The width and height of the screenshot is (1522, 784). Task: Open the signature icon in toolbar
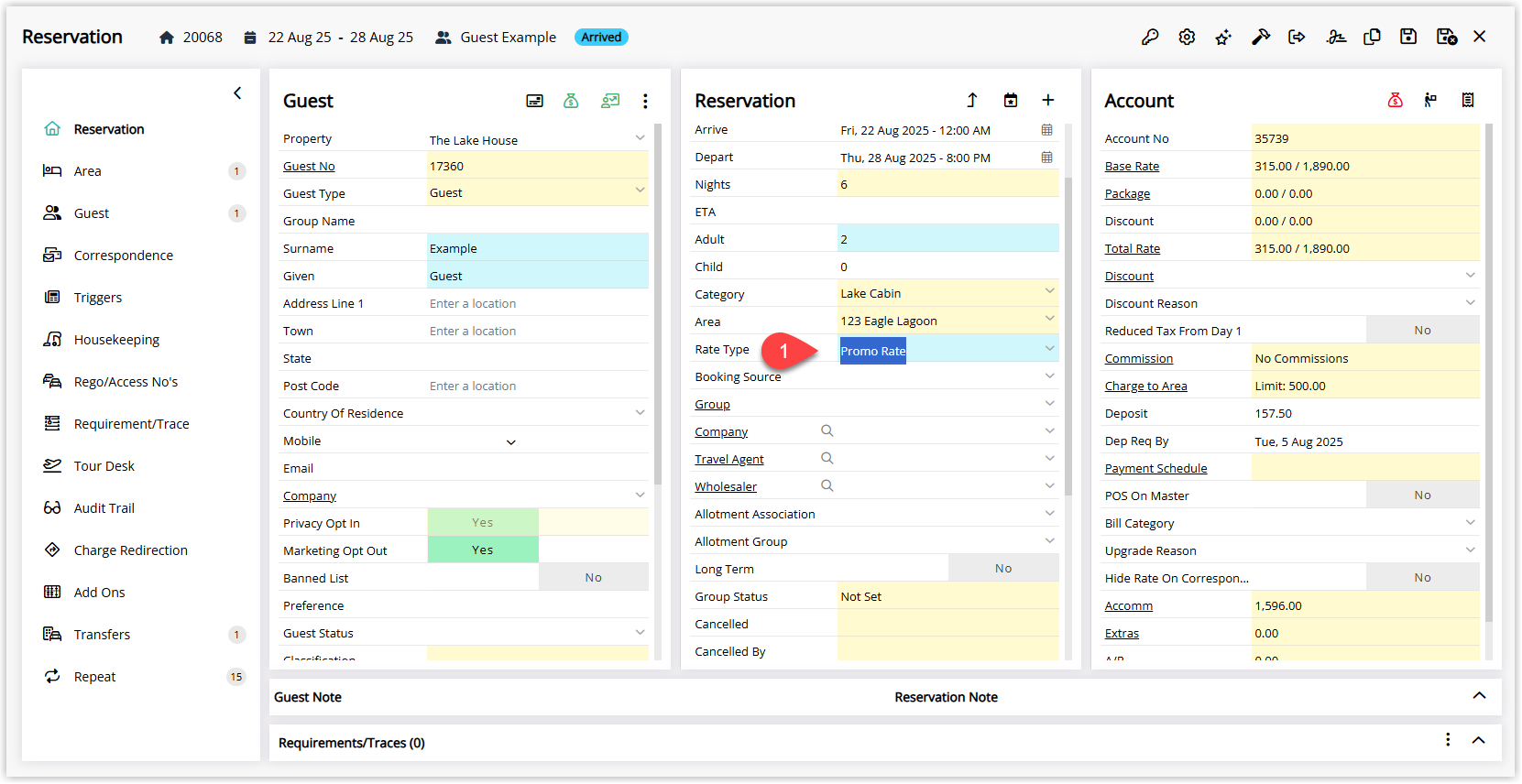pos(1336,37)
